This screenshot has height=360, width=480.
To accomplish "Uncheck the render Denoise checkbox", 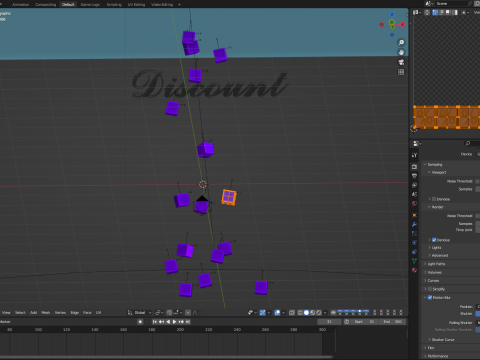I will 434,240.
